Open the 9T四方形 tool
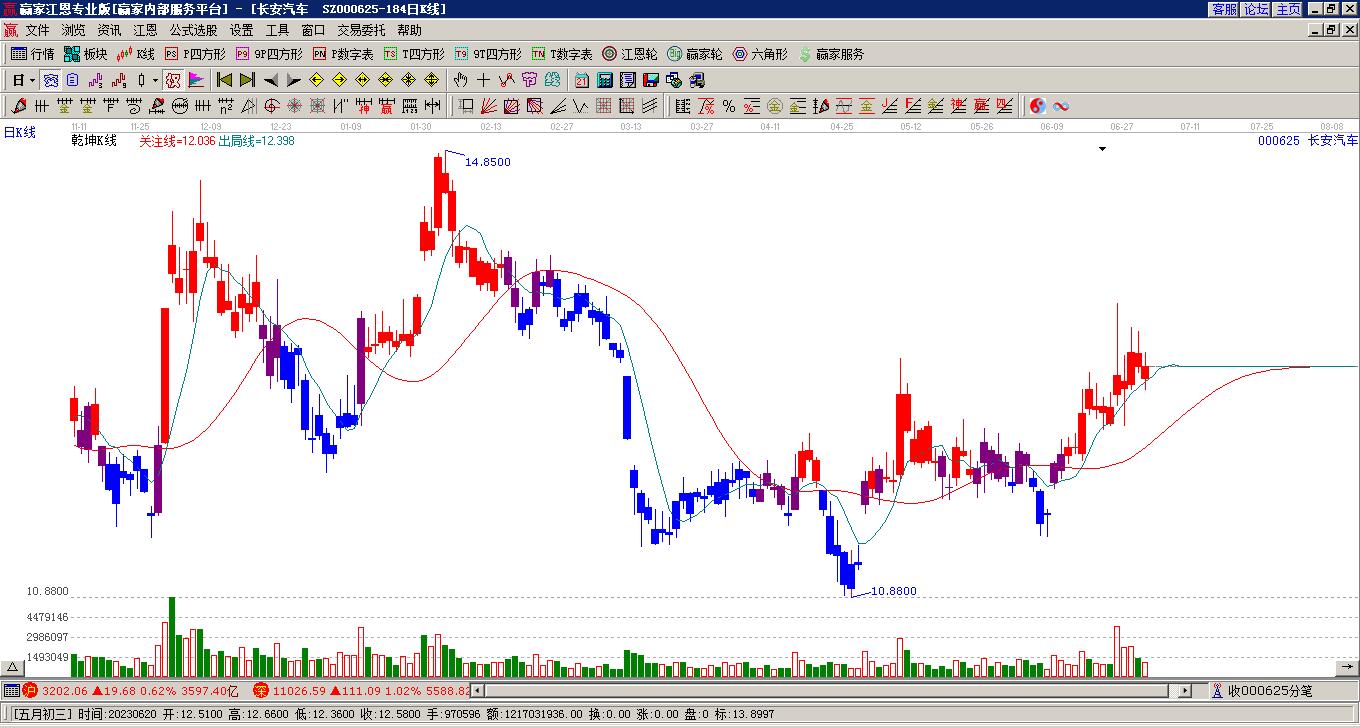1360x728 pixels. click(x=488, y=54)
